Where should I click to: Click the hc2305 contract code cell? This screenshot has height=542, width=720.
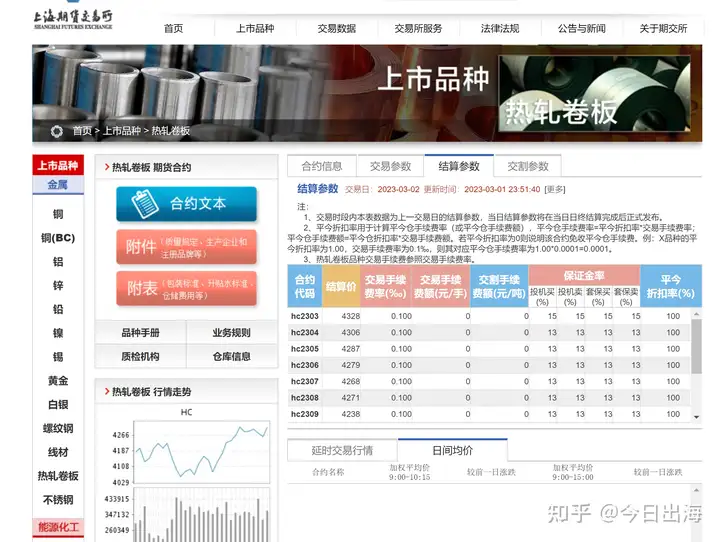[305, 349]
